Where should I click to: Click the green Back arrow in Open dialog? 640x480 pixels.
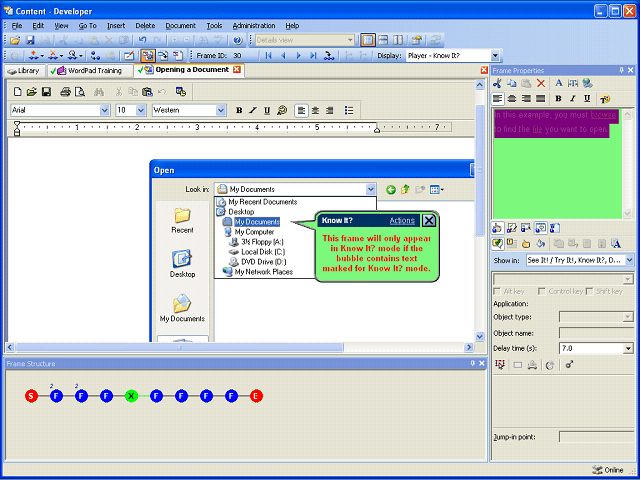tap(391, 189)
